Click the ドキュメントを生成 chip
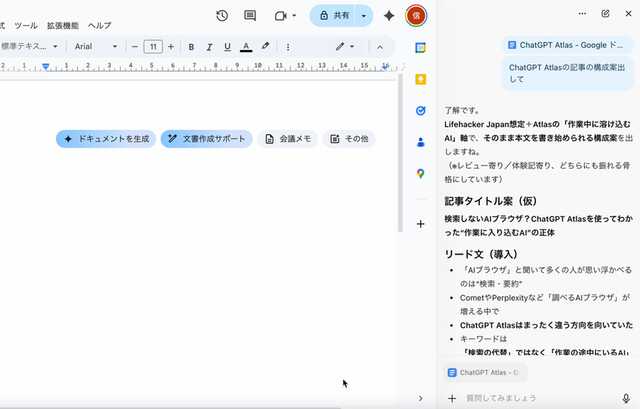The height and width of the screenshot is (409, 640). point(106,139)
